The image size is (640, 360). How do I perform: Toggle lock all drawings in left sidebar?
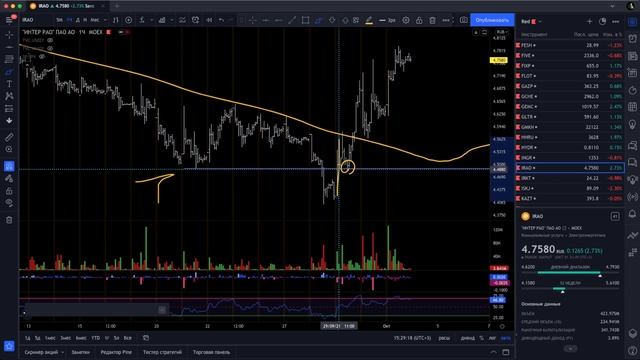coord(9,191)
